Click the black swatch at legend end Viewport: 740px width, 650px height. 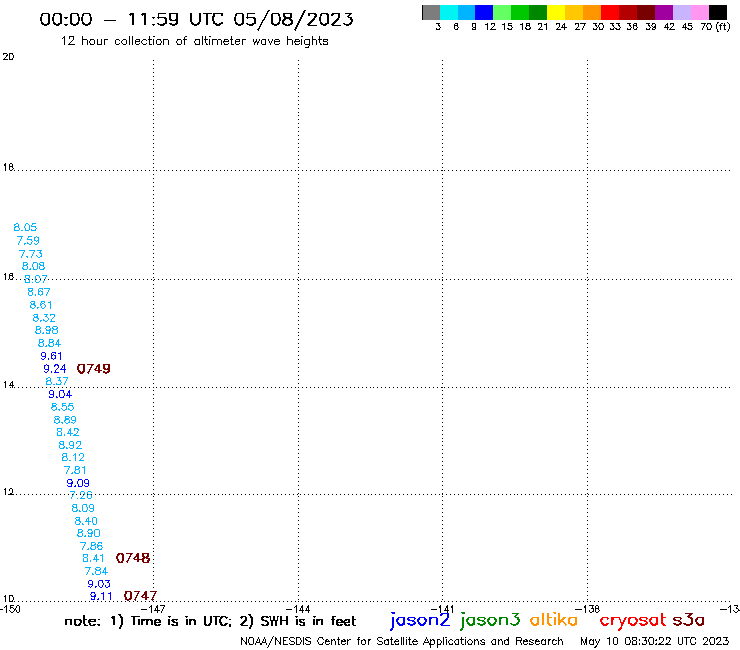(717, 12)
